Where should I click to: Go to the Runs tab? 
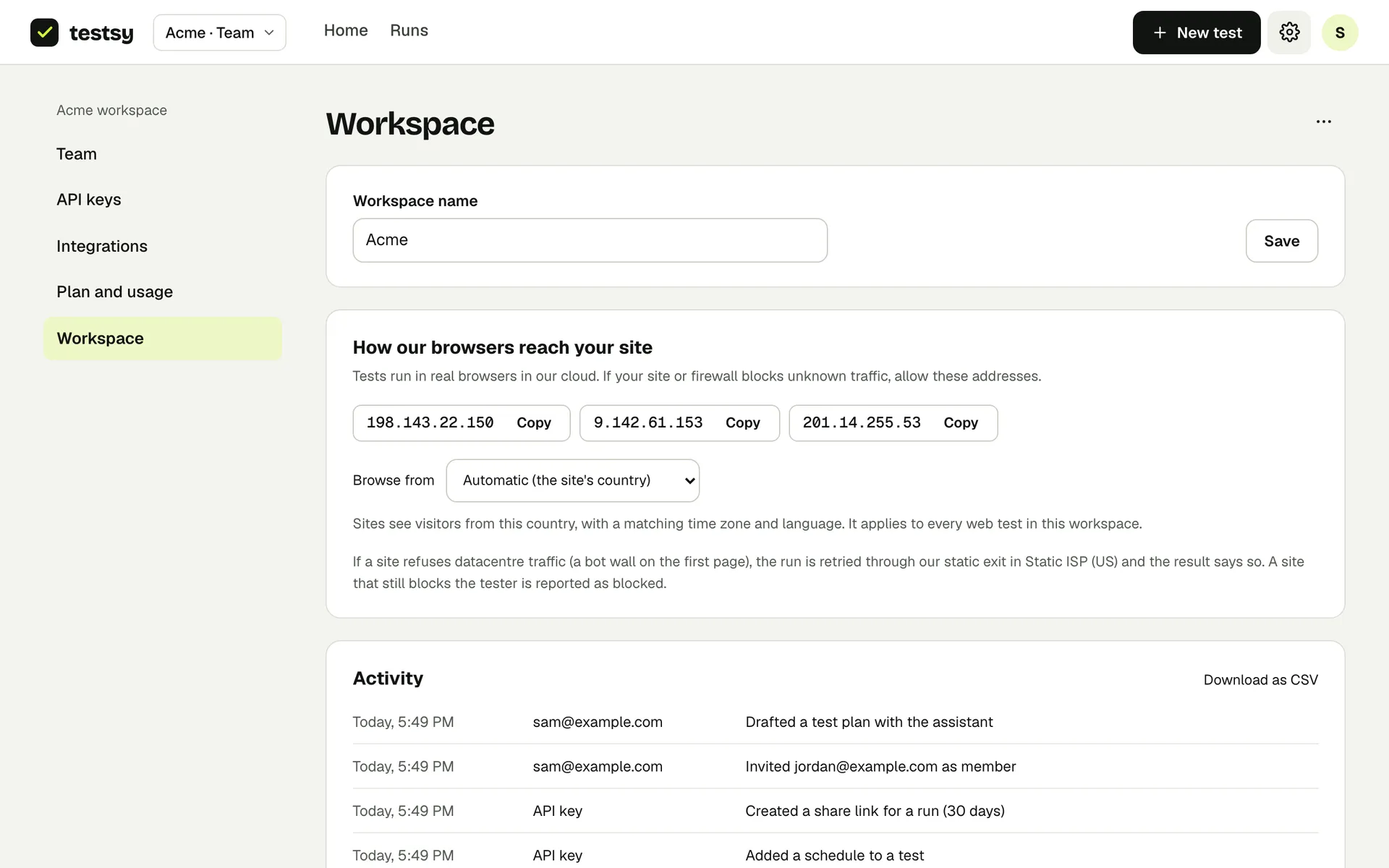coord(409,30)
